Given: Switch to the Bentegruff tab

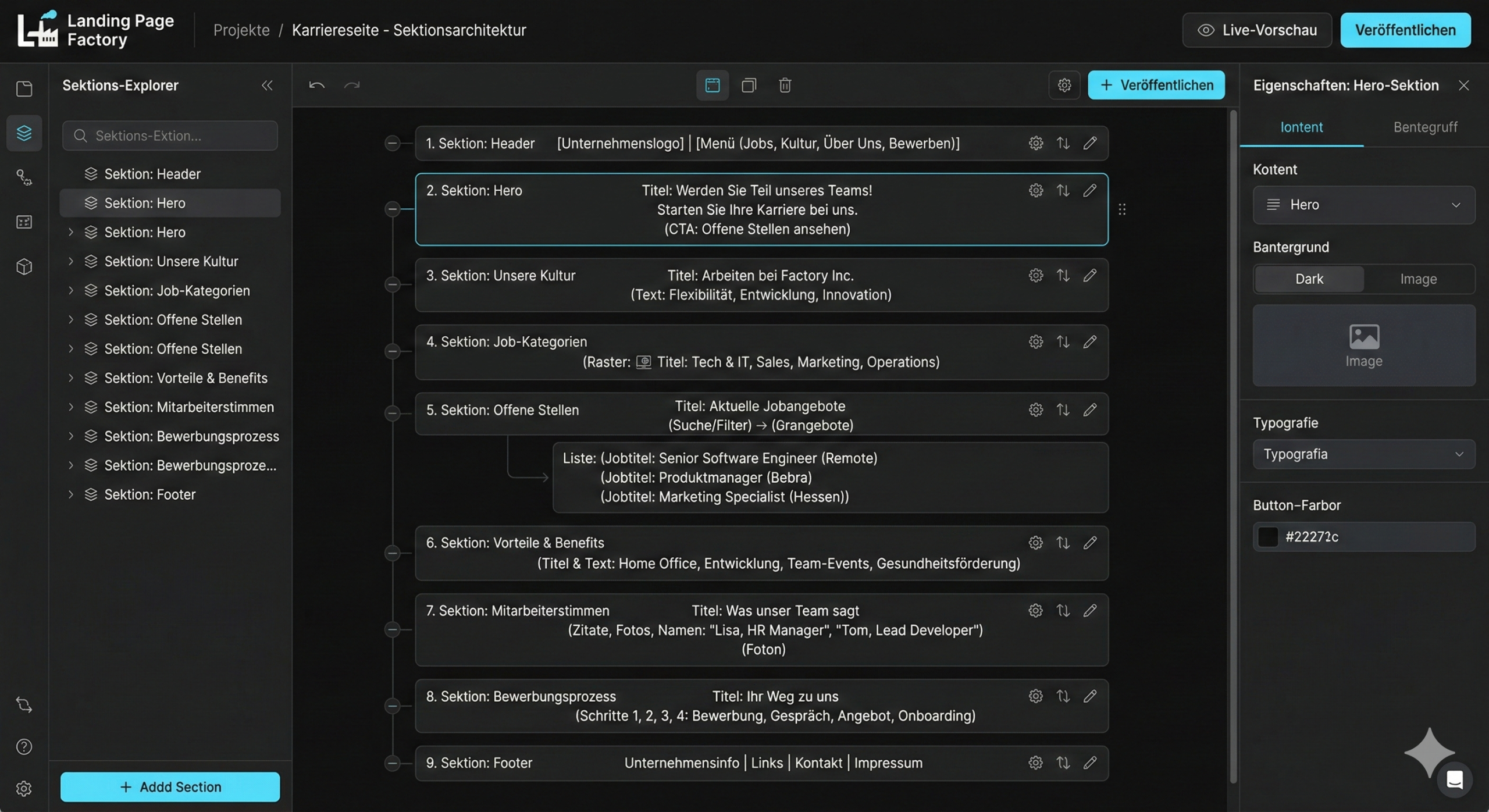Looking at the screenshot, I should click(x=1425, y=127).
